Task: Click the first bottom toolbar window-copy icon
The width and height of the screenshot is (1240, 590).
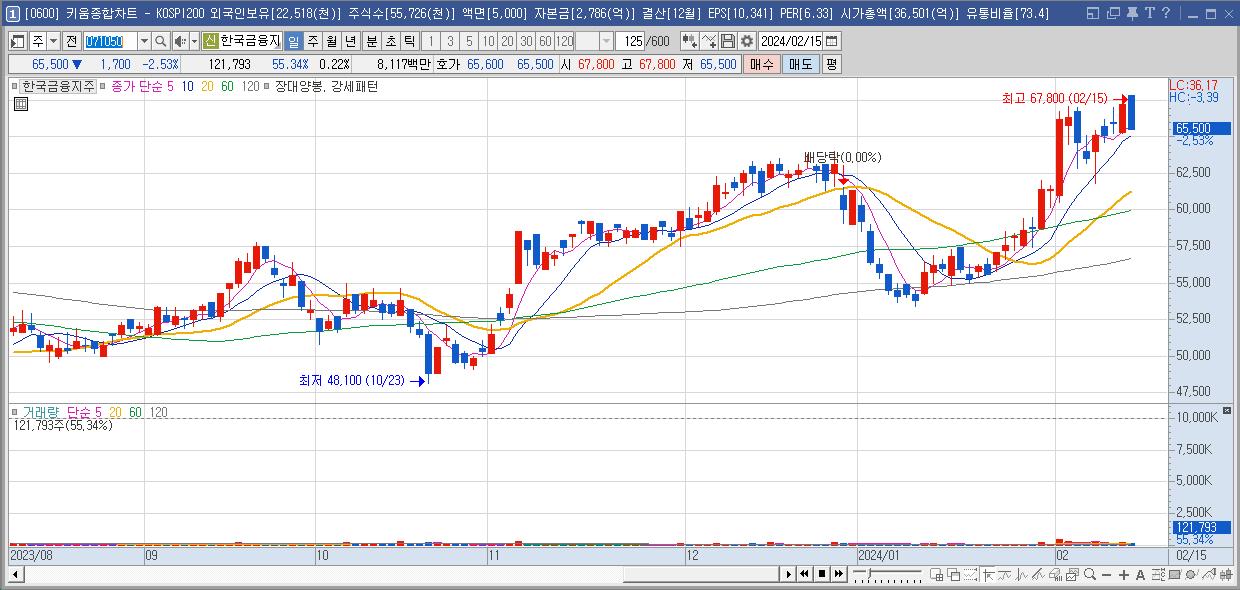Action: pos(937,574)
